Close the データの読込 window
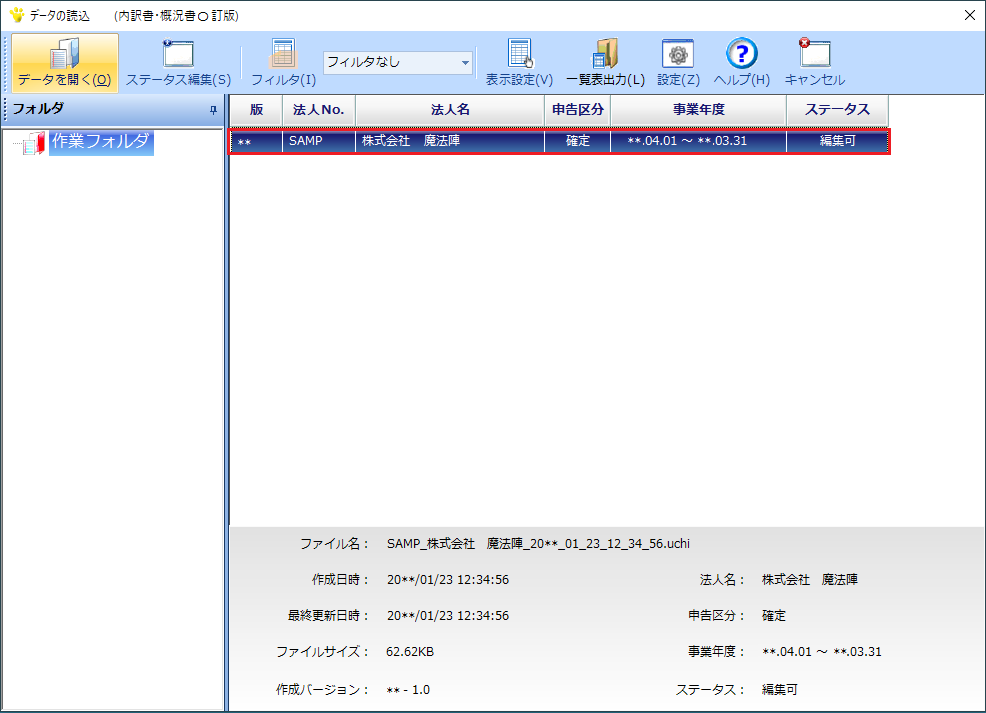The height and width of the screenshot is (713, 986). (970, 15)
